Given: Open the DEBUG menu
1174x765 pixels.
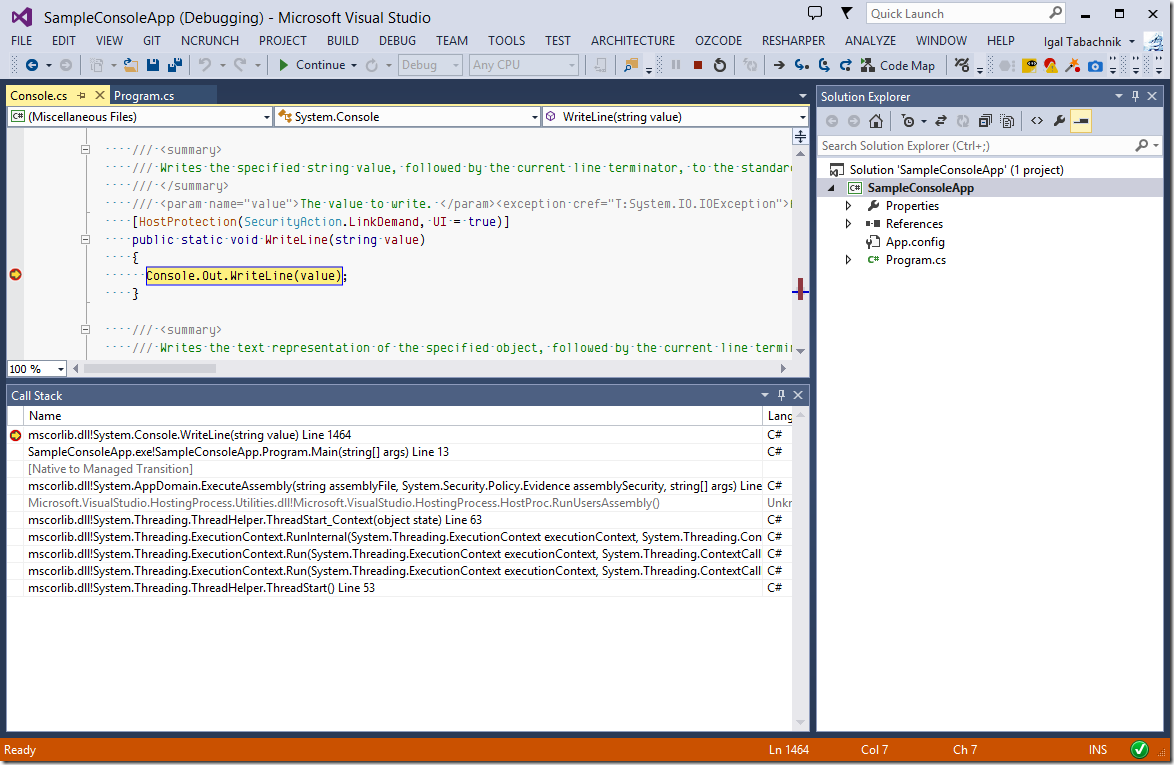Looking at the screenshot, I should (397, 41).
